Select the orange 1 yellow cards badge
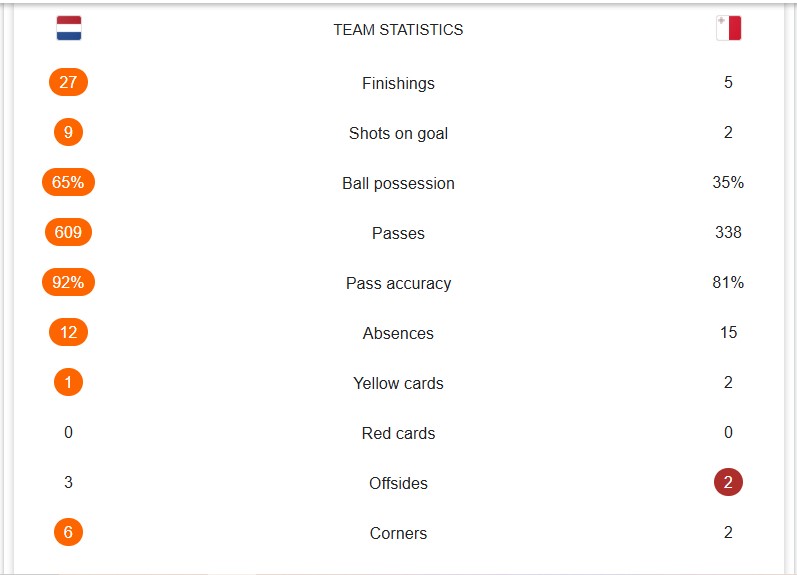This screenshot has height=575, width=797. click(68, 382)
